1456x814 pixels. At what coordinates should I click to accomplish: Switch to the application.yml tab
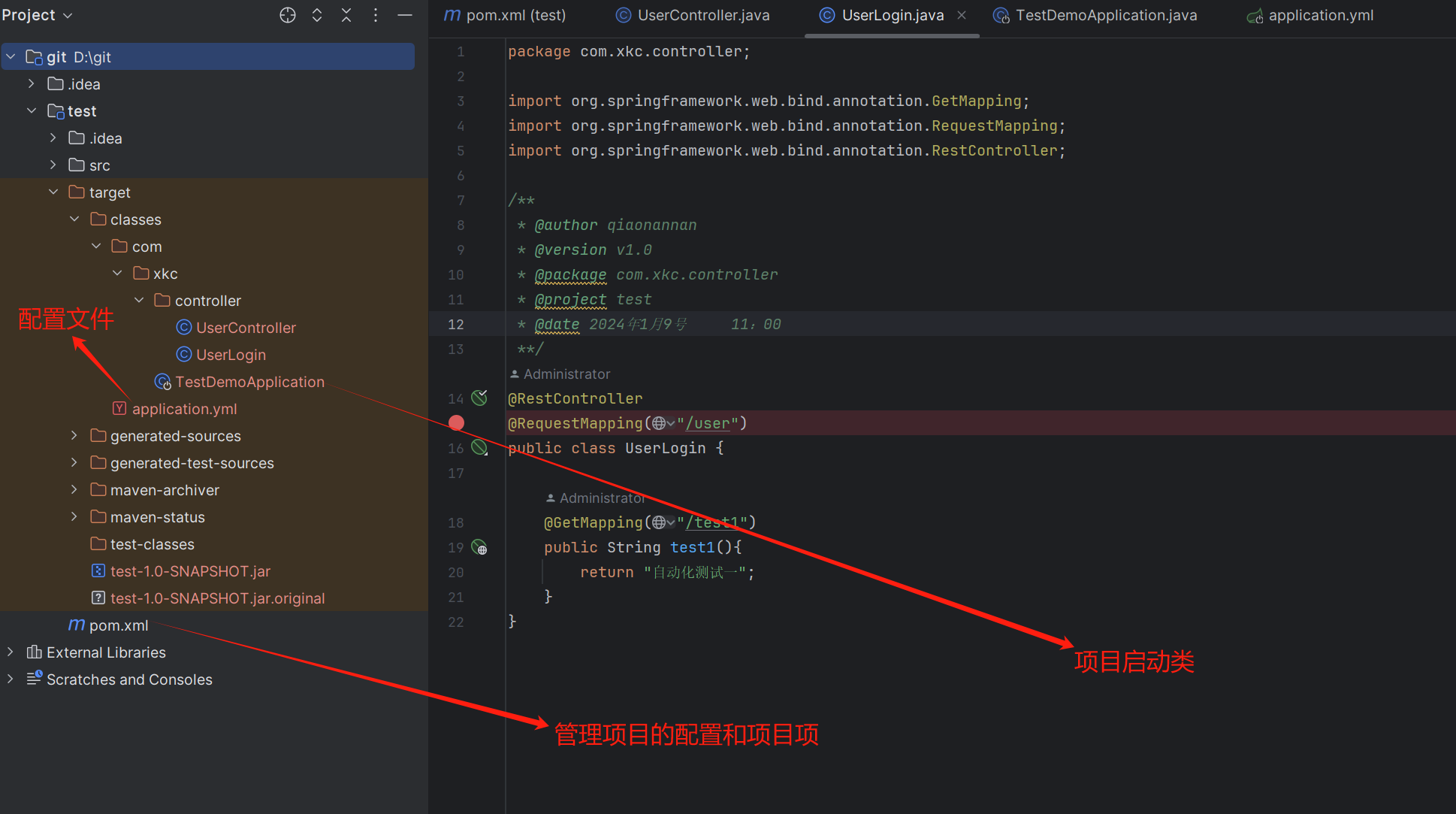pos(1320,15)
